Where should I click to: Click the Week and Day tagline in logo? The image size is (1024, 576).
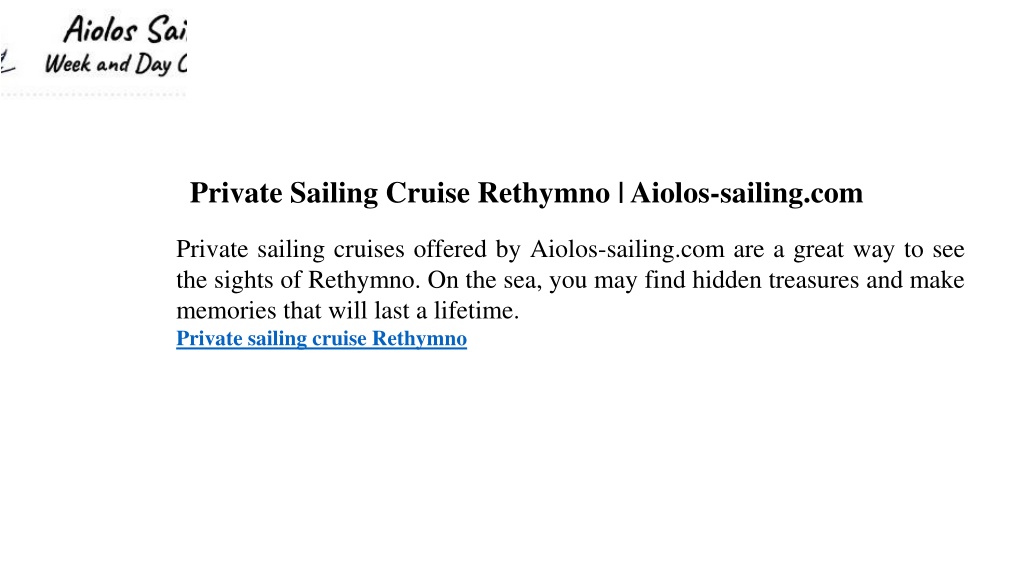pyautogui.click(x=116, y=64)
